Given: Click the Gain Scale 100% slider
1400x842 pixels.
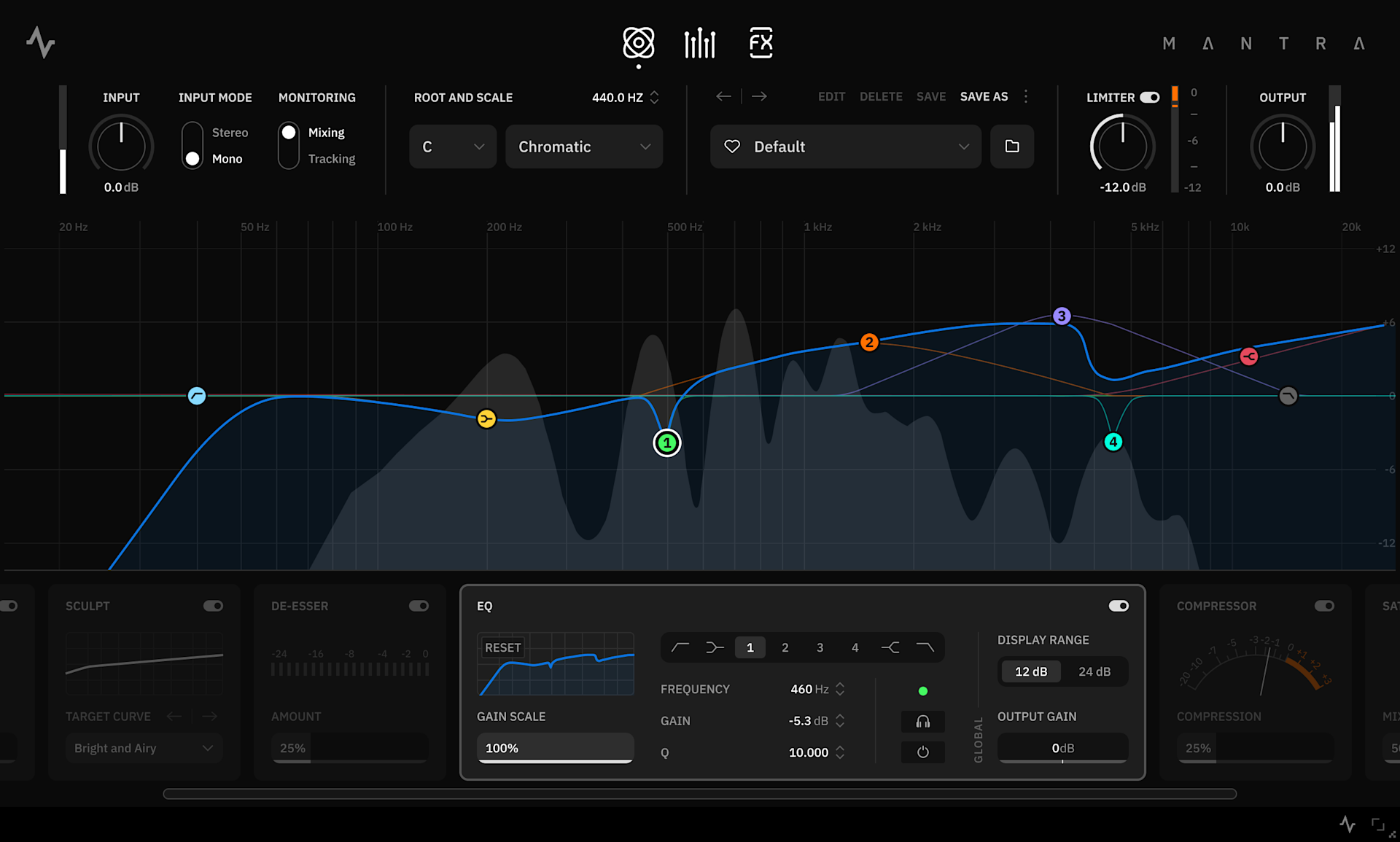Looking at the screenshot, I should pos(555,748).
